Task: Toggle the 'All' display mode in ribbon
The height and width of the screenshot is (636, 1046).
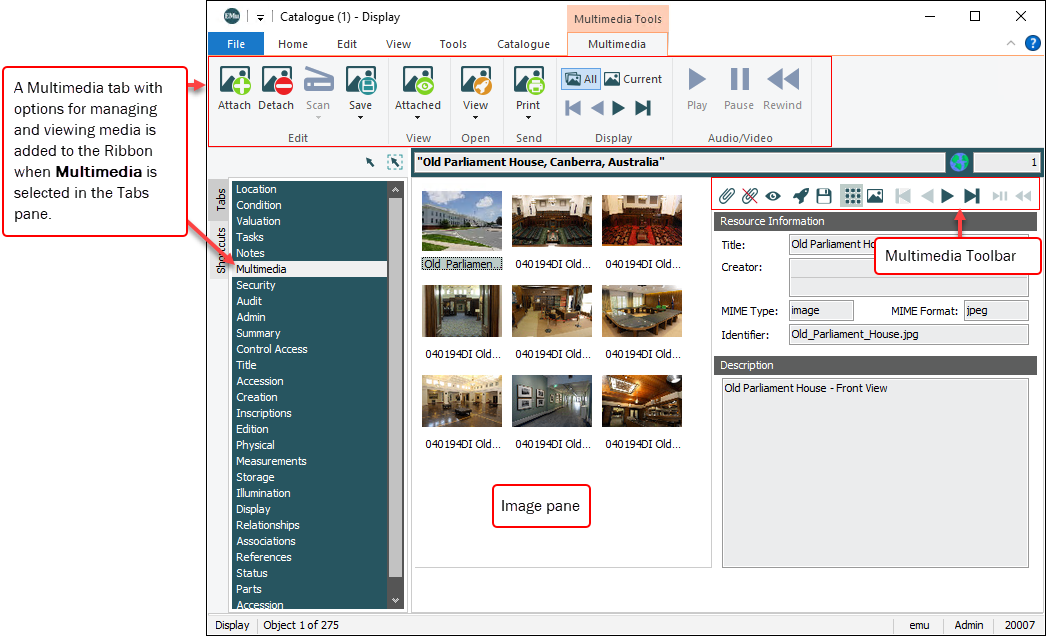Action: coord(580,79)
